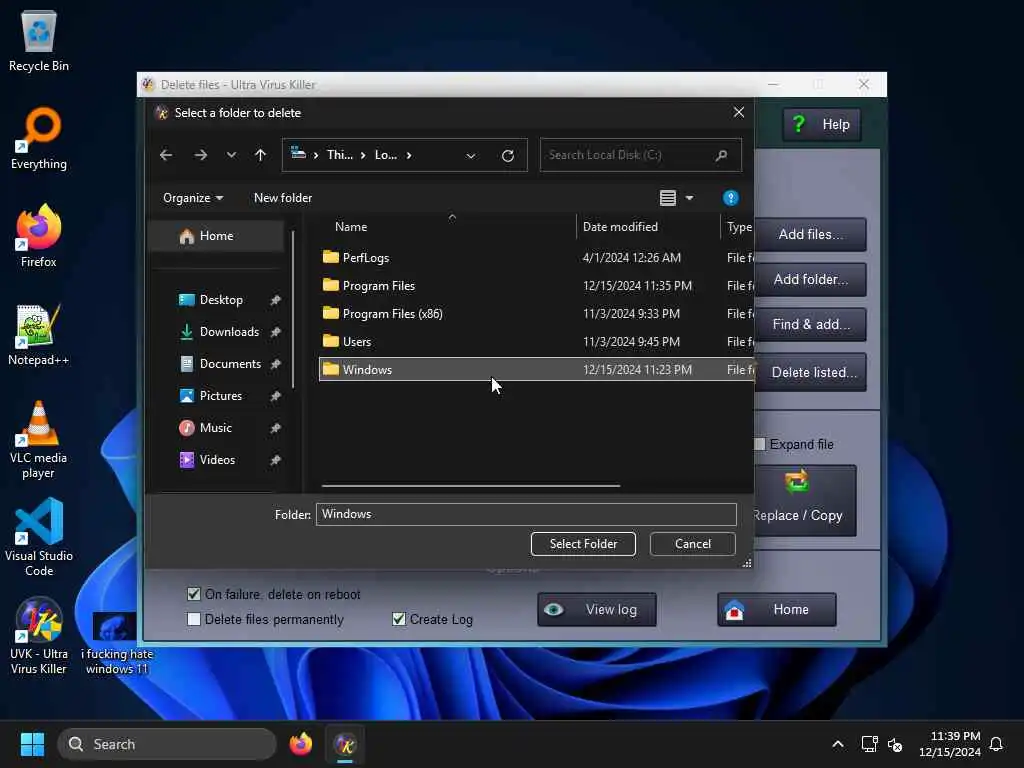
Task: Open file dialog help icon
Action: tap(730, 198)
